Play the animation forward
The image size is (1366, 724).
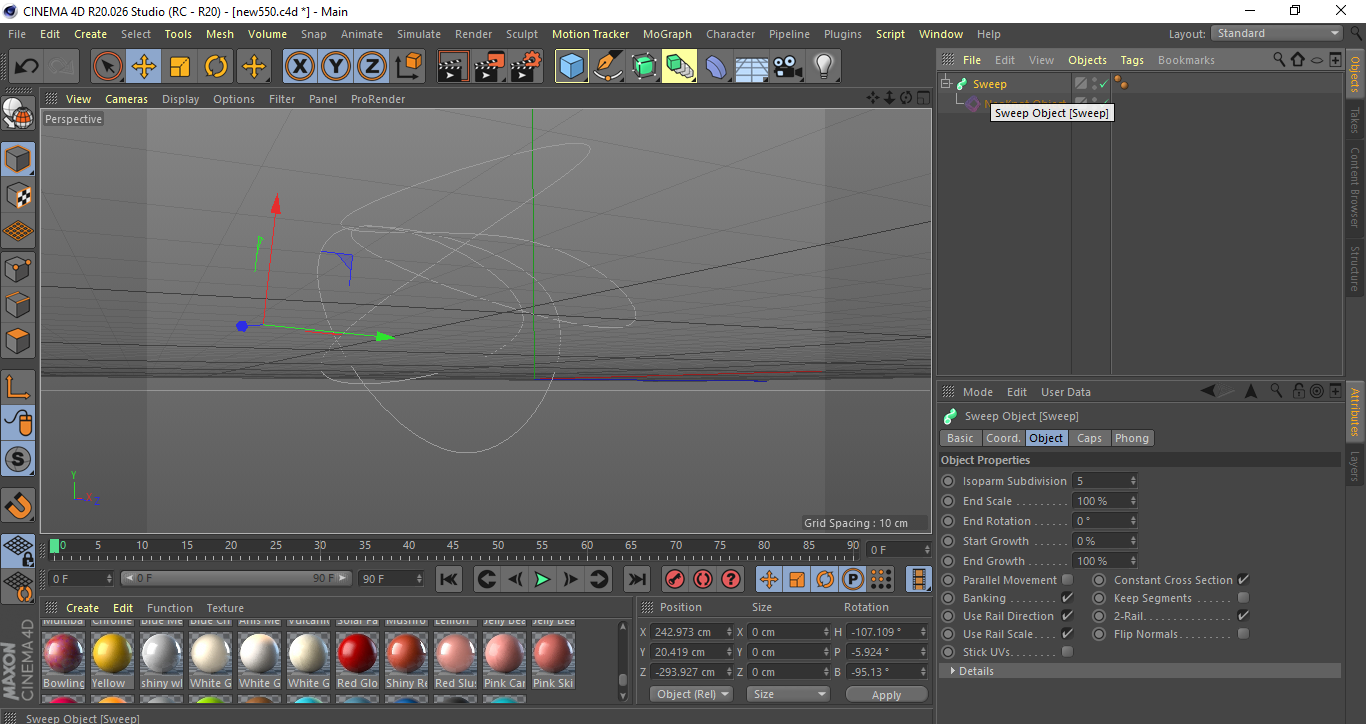(542, 579)
